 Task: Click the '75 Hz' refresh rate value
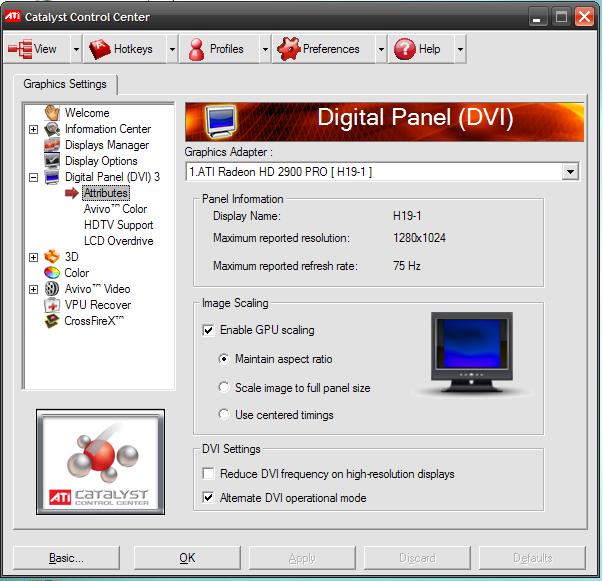click(x=406, y=266)
